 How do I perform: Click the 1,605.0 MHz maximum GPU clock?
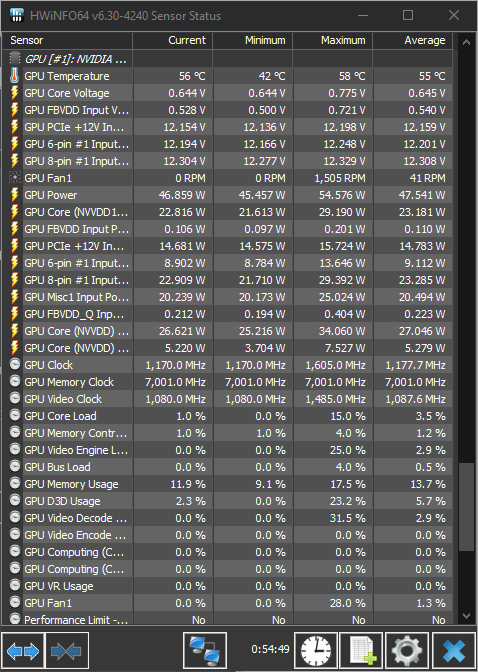coord(335,365)
